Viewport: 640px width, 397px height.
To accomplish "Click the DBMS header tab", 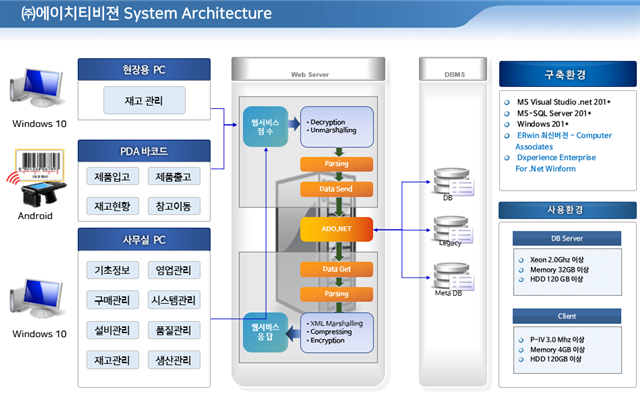I will click(x=453, y=69).
